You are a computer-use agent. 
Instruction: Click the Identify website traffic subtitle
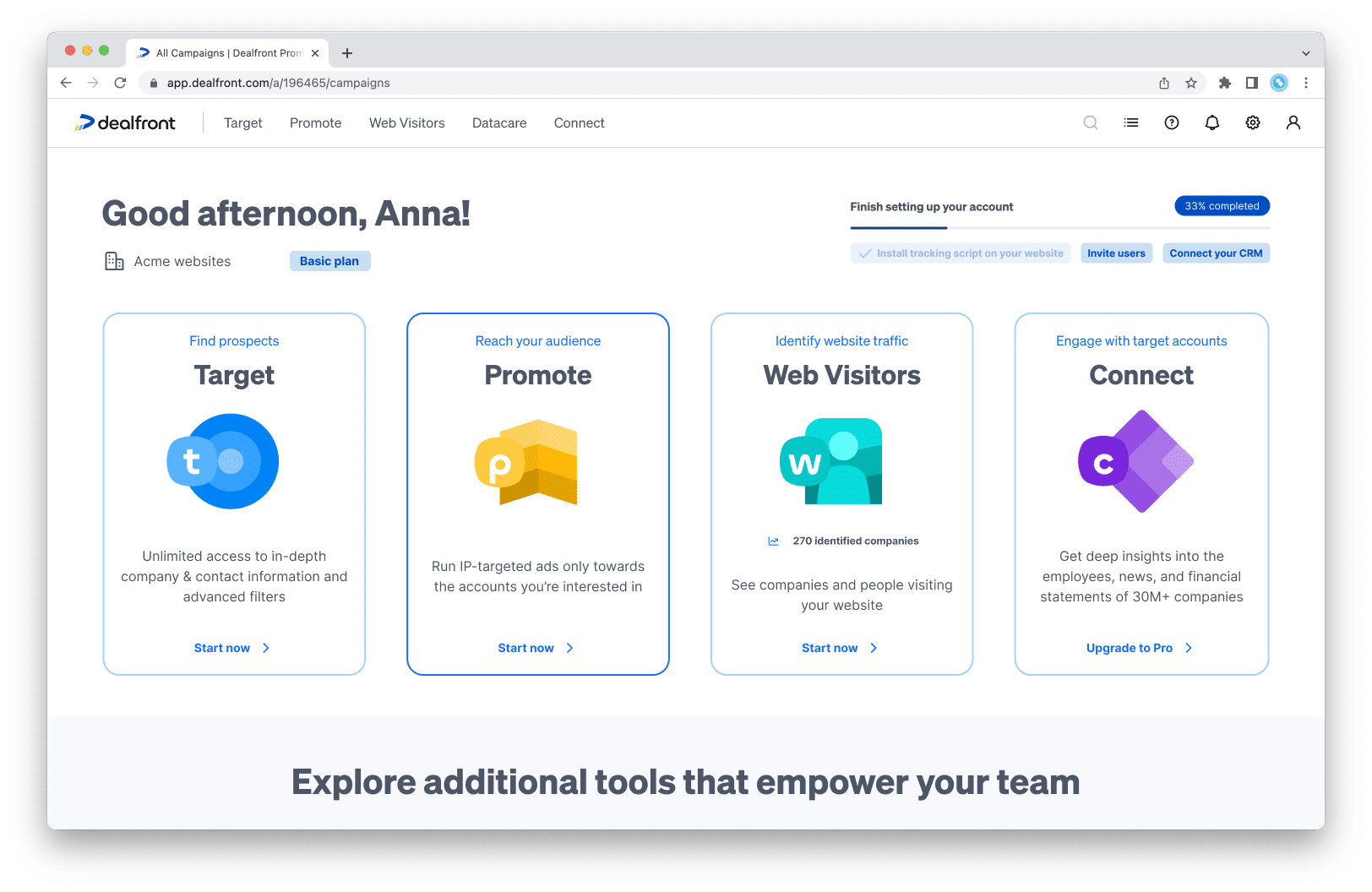[x=842, y=341]
